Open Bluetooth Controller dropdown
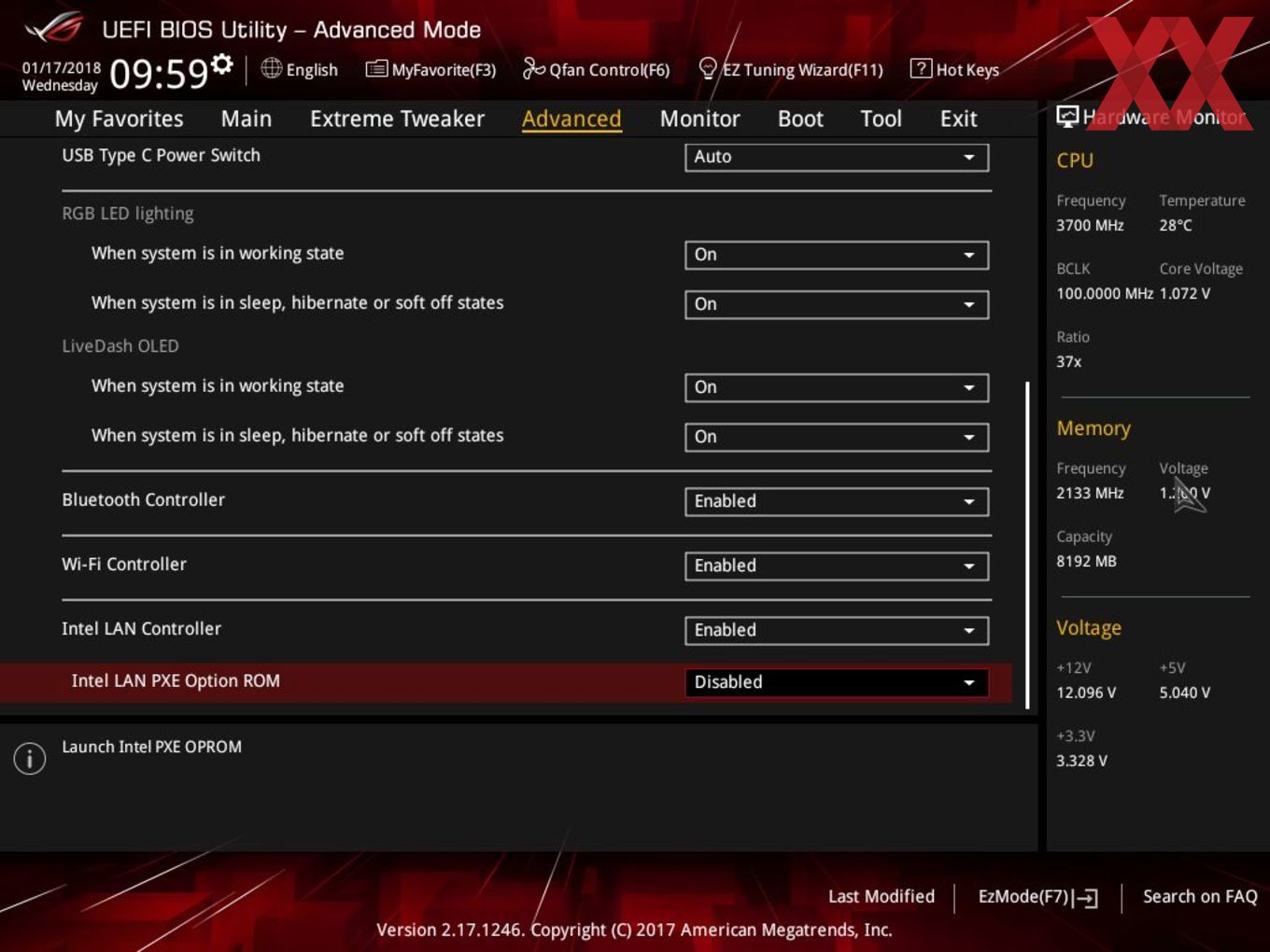This screenshot has width=1270, height=952. point(837,501)
